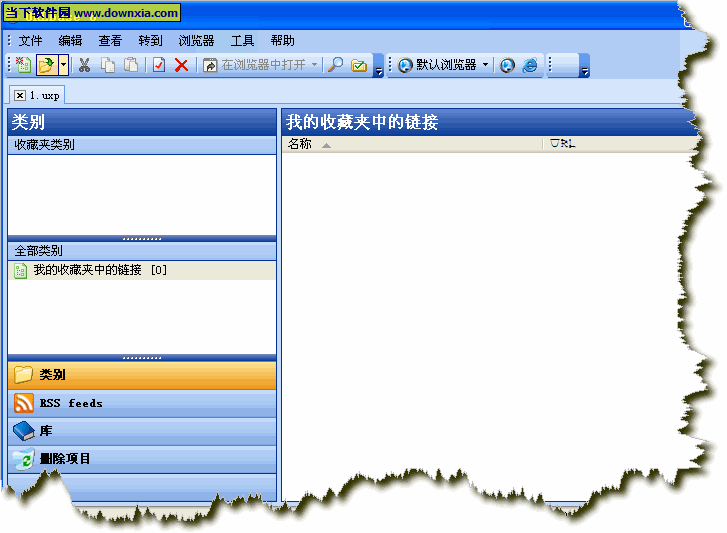The image size is (727, 533).
Task: Close the 1.uxp tab with its X box
Action: tap(20, 94)
